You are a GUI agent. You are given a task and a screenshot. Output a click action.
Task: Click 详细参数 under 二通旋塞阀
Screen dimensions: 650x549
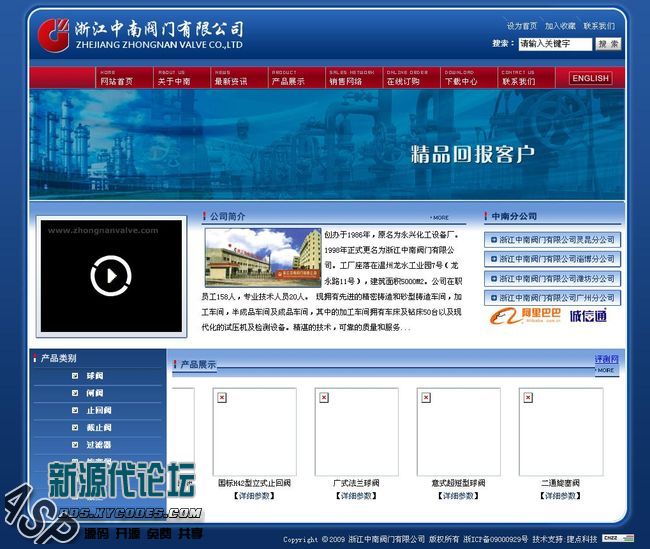[561, 496]
